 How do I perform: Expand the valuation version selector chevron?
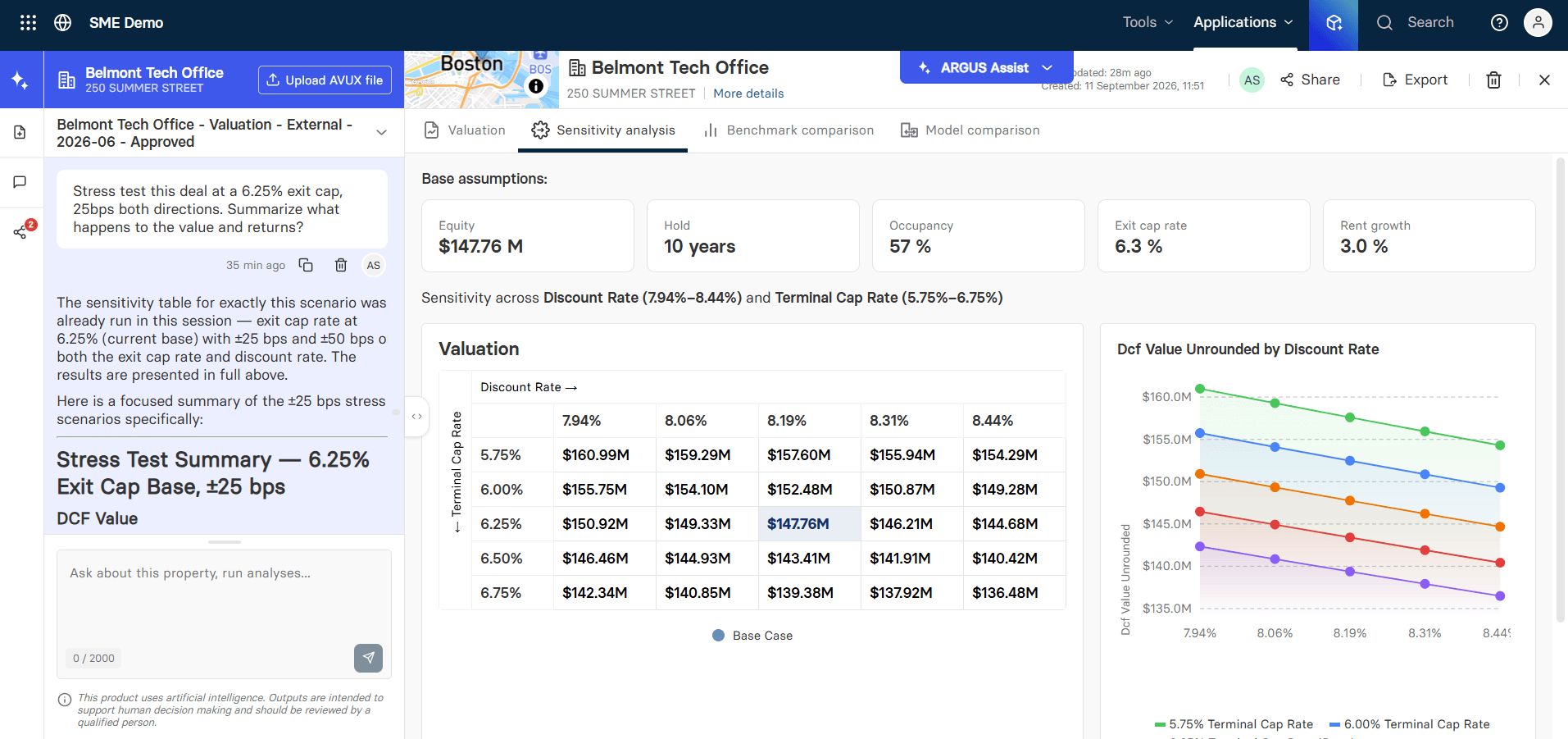click(x=381, y=133)
